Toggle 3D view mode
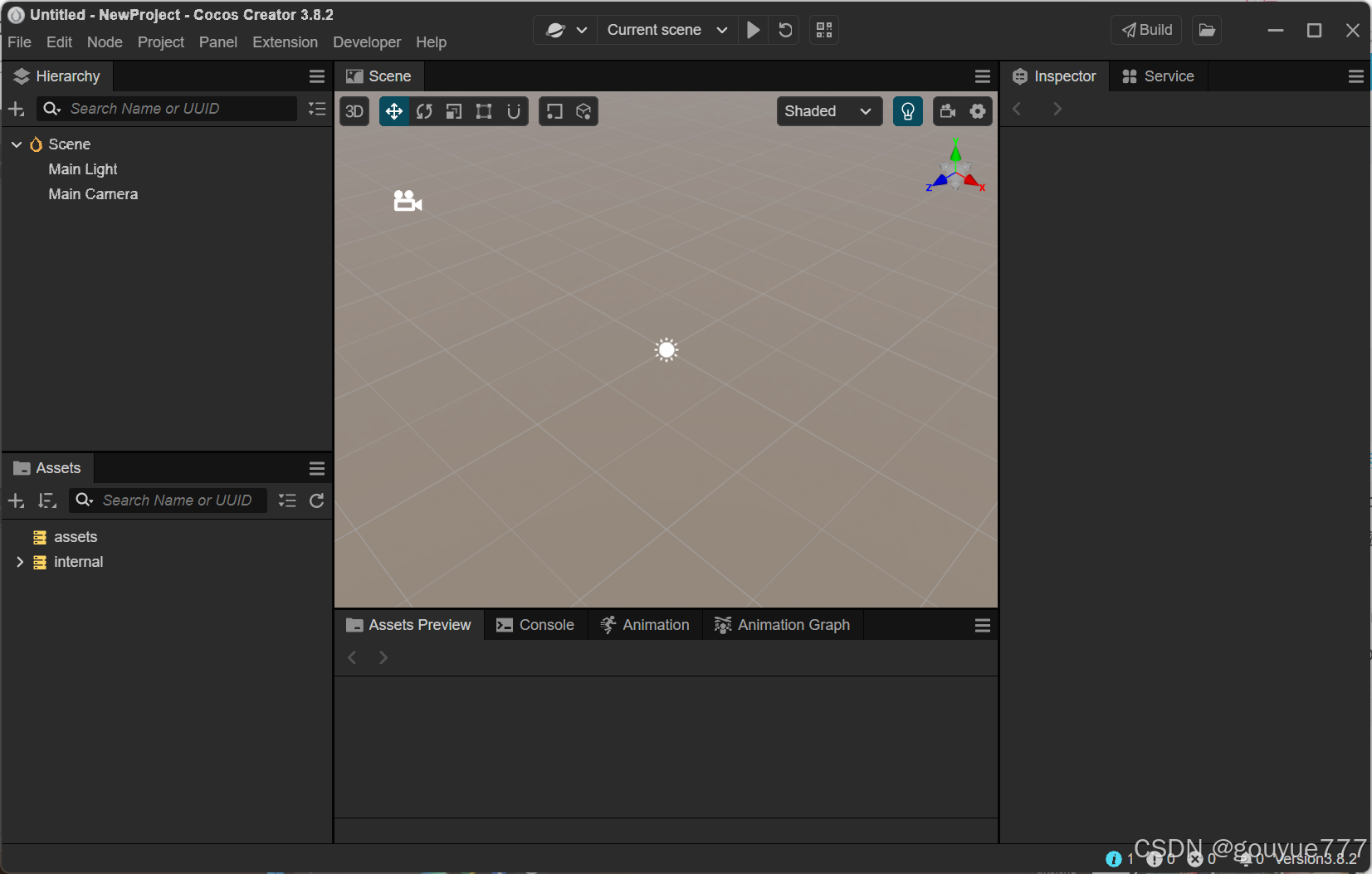This screenshot has height=874, width=1372. [x=354, y=111]
